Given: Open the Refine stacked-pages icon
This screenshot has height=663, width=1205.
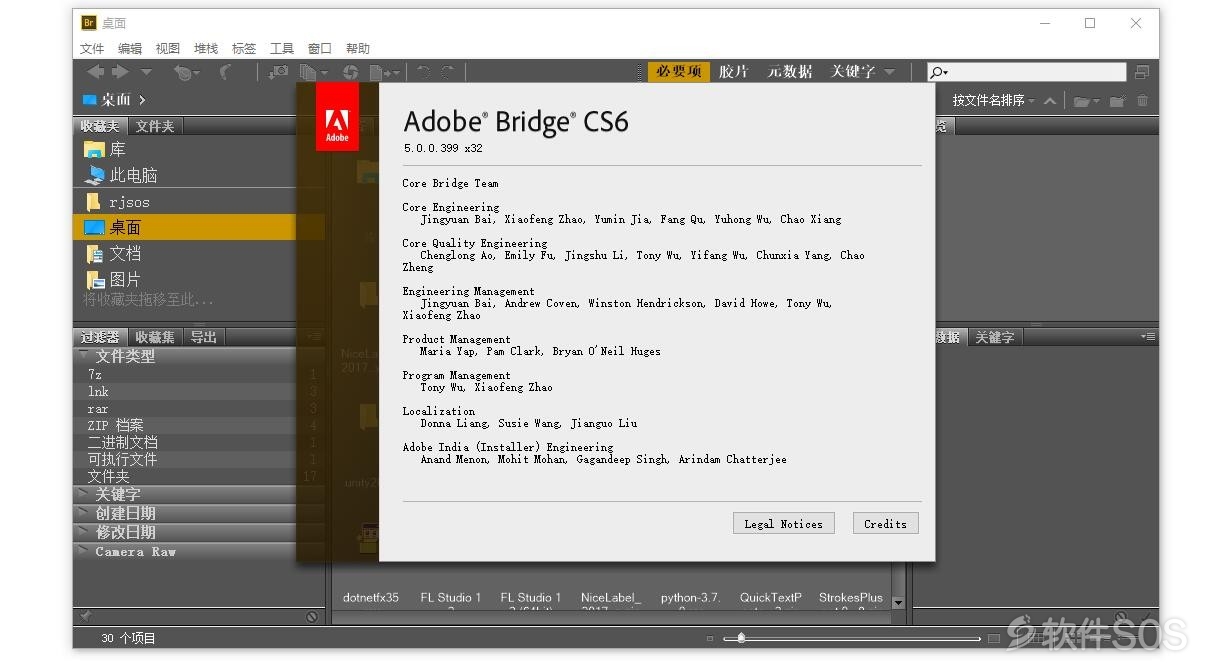Looking at the screenshot, I should pos(314,72).
